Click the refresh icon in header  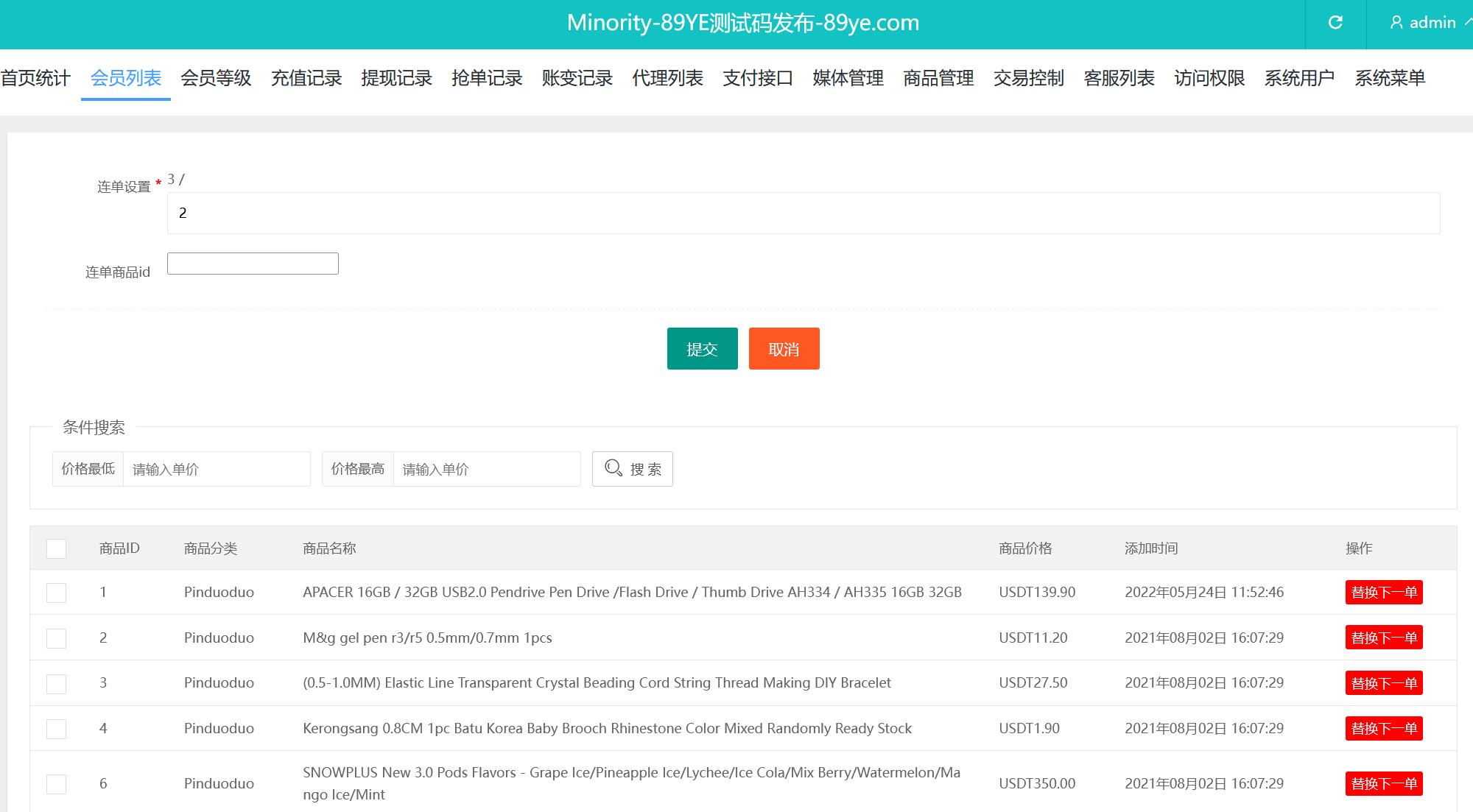click(x=1335, y=23)
